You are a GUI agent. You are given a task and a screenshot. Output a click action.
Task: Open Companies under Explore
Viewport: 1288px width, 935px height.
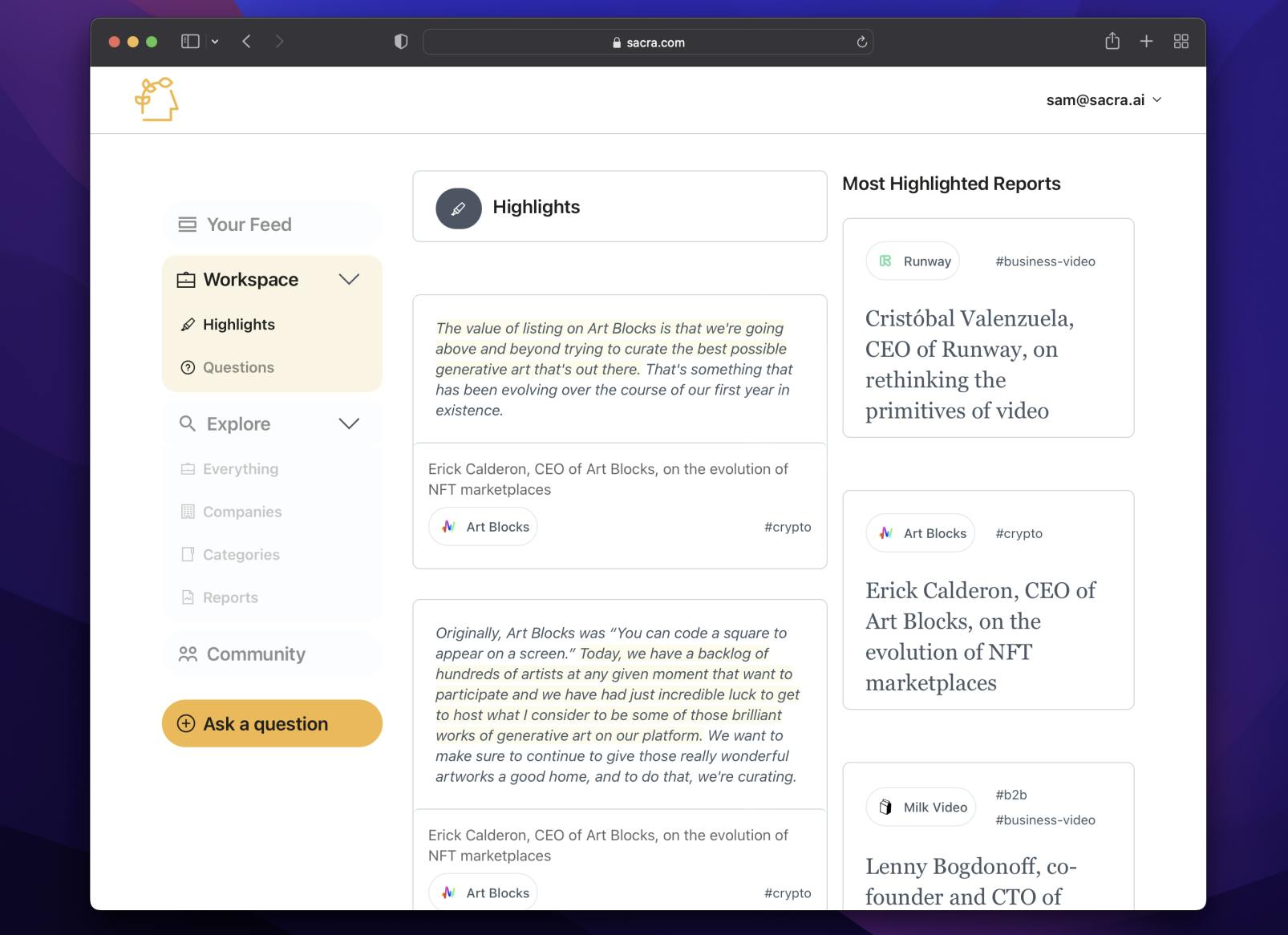pyautogui.click(x=241, y=512)
